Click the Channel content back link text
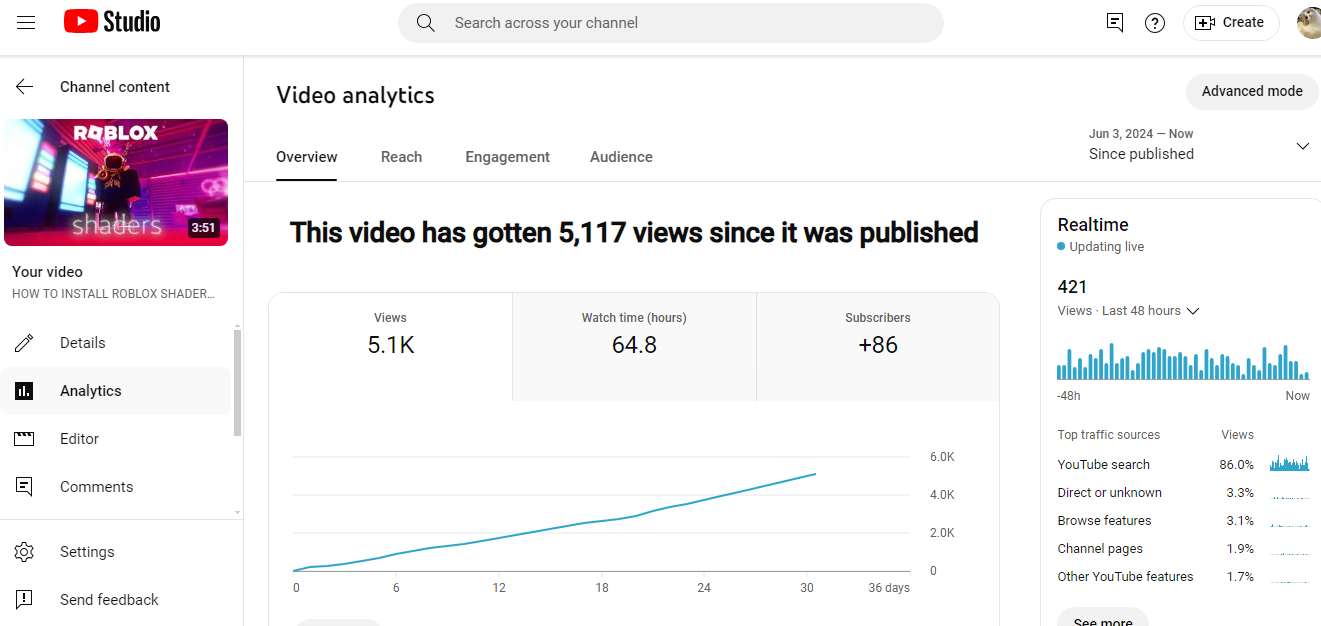Image resolution: width=1321 pixels, height=626 pixels. 115,87
